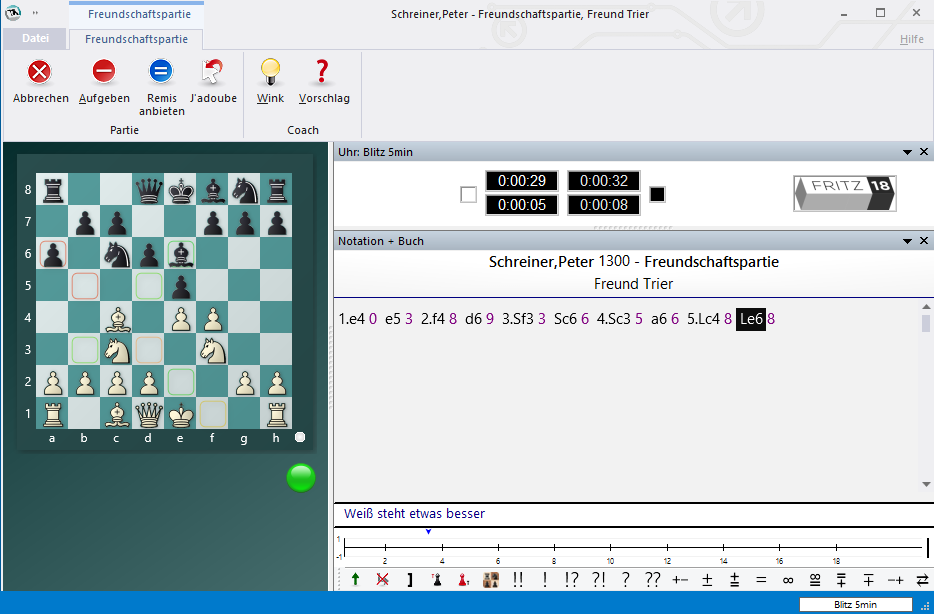This screenshot has width=934, height=614.
Task: Request a Vorschlag move suggestion
Action: point(323,72)
